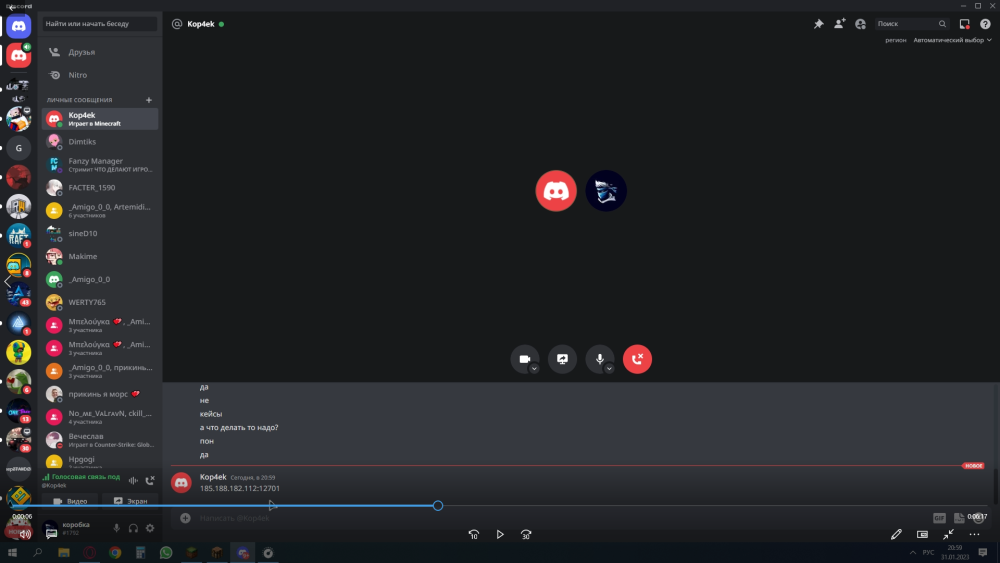Viewport: 1000px width, 563px height.
Task: Open the player's more options menu
Action: click(974, 534)
